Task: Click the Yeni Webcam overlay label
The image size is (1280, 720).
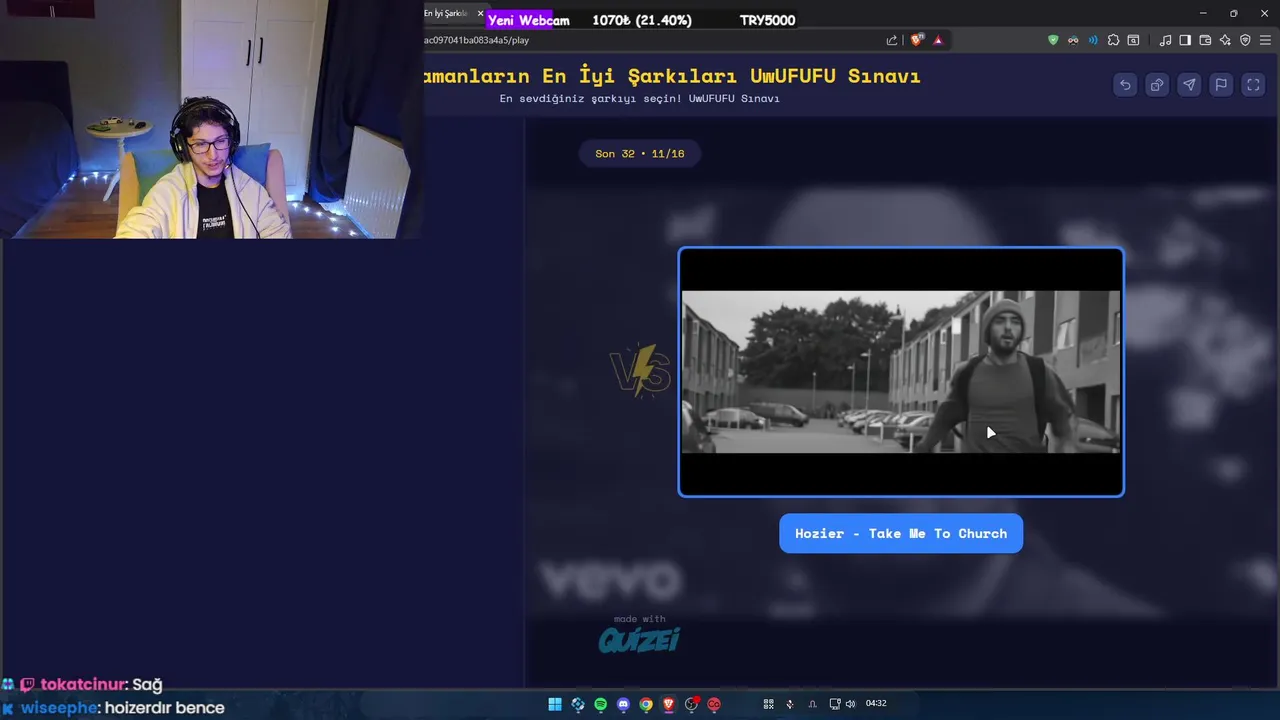Action: (528, 20)
